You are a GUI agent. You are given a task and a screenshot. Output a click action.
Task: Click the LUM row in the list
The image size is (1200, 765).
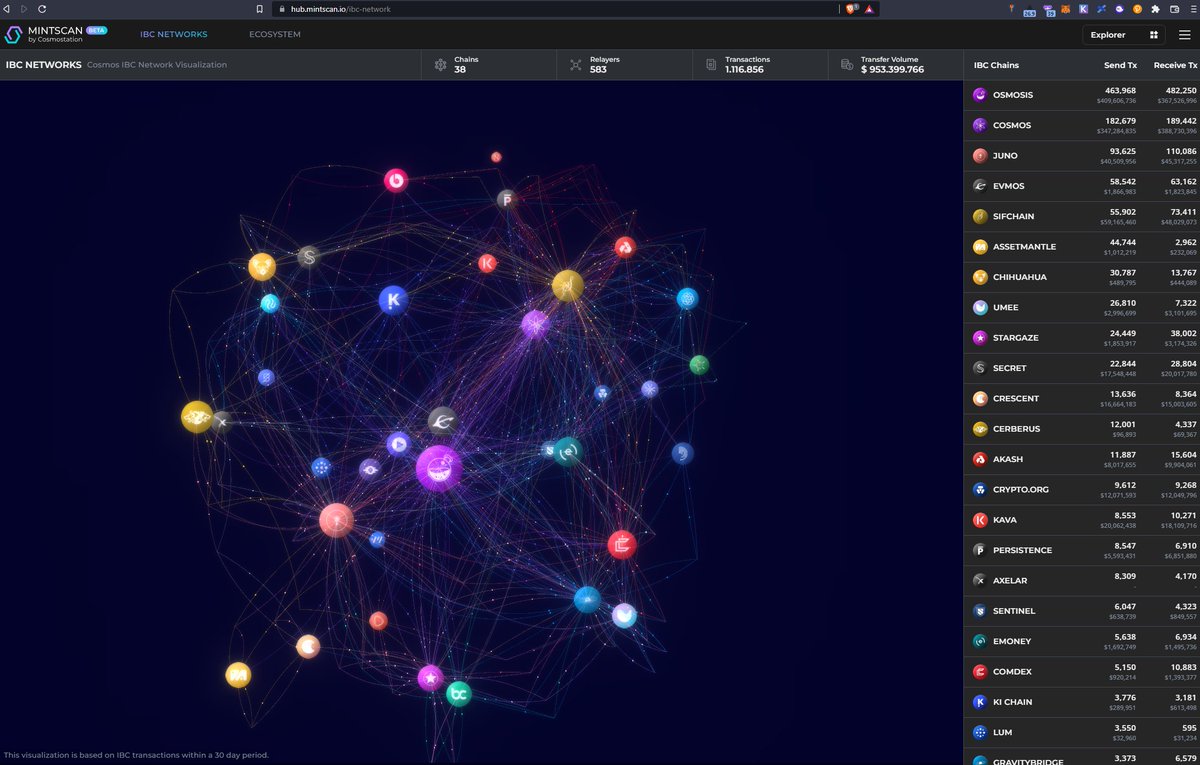tap(1082, 732)
